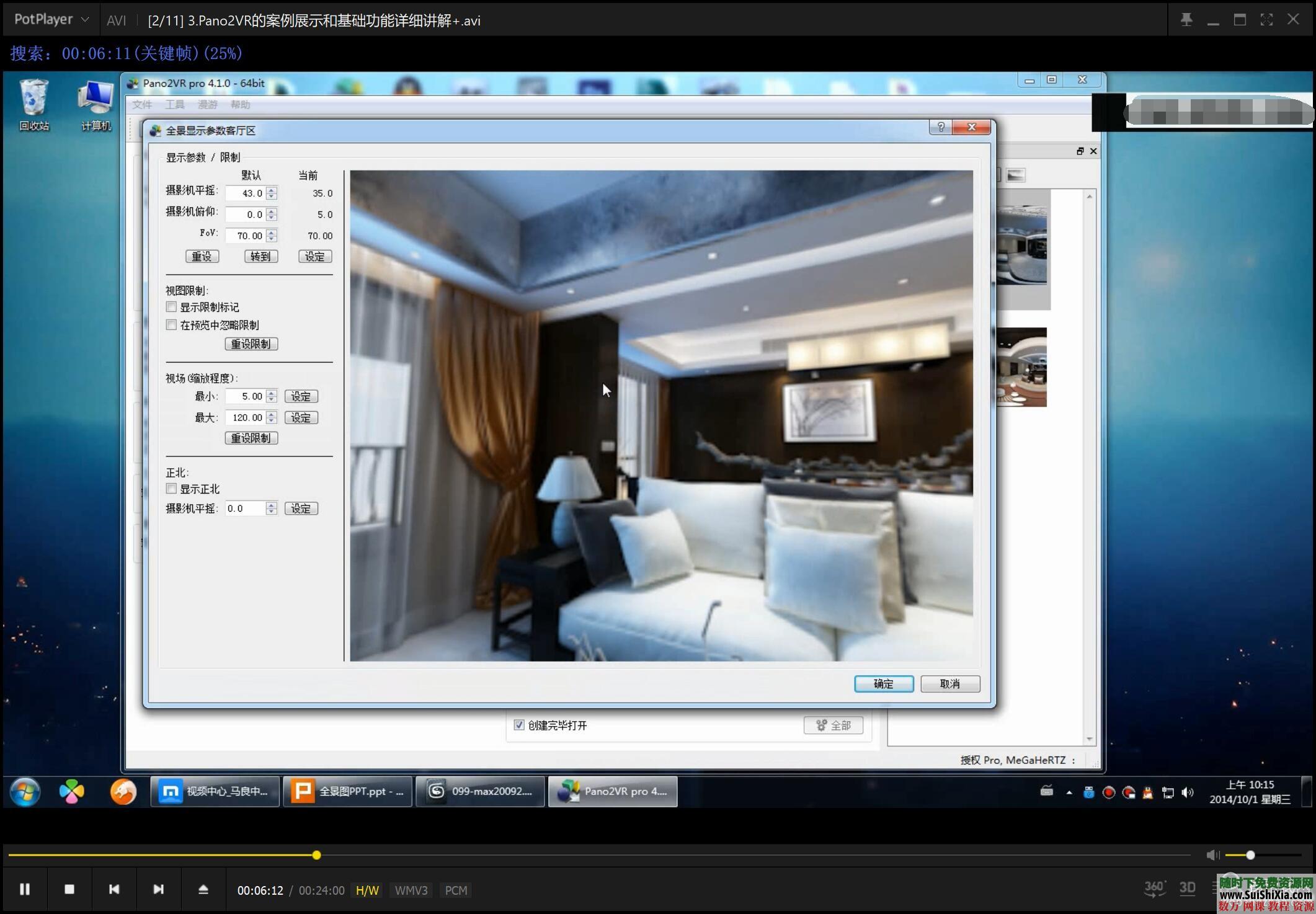The image size is (1316, 914).
Task: Click the speaker volume icon in system tray
Action: pyautogui.click(x=1188, y=792)
